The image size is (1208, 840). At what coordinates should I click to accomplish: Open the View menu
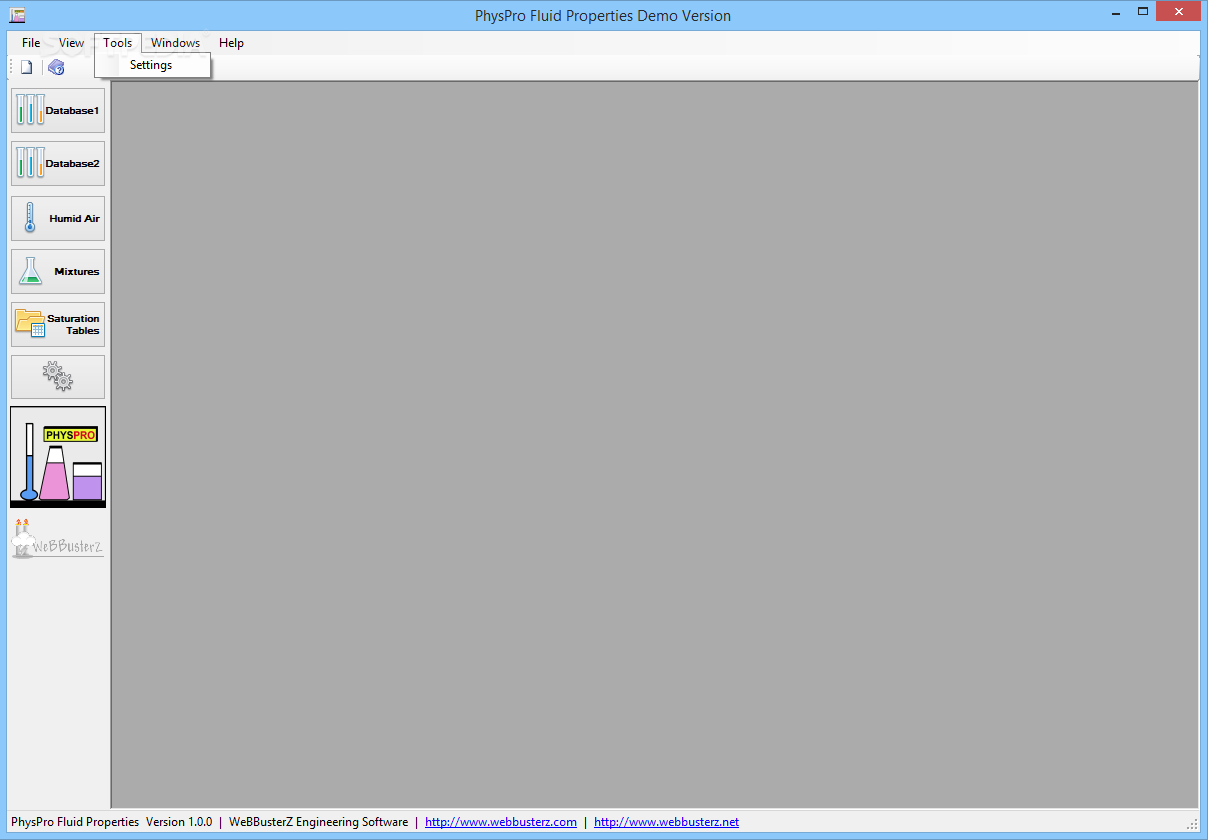pos(71,43)
